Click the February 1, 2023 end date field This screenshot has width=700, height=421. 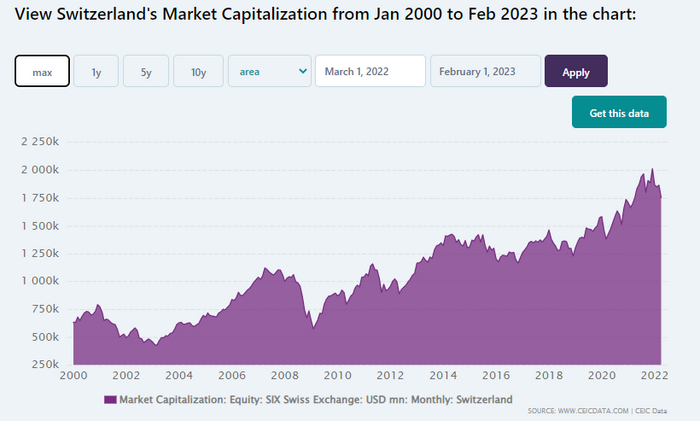[x=485, y=71]
